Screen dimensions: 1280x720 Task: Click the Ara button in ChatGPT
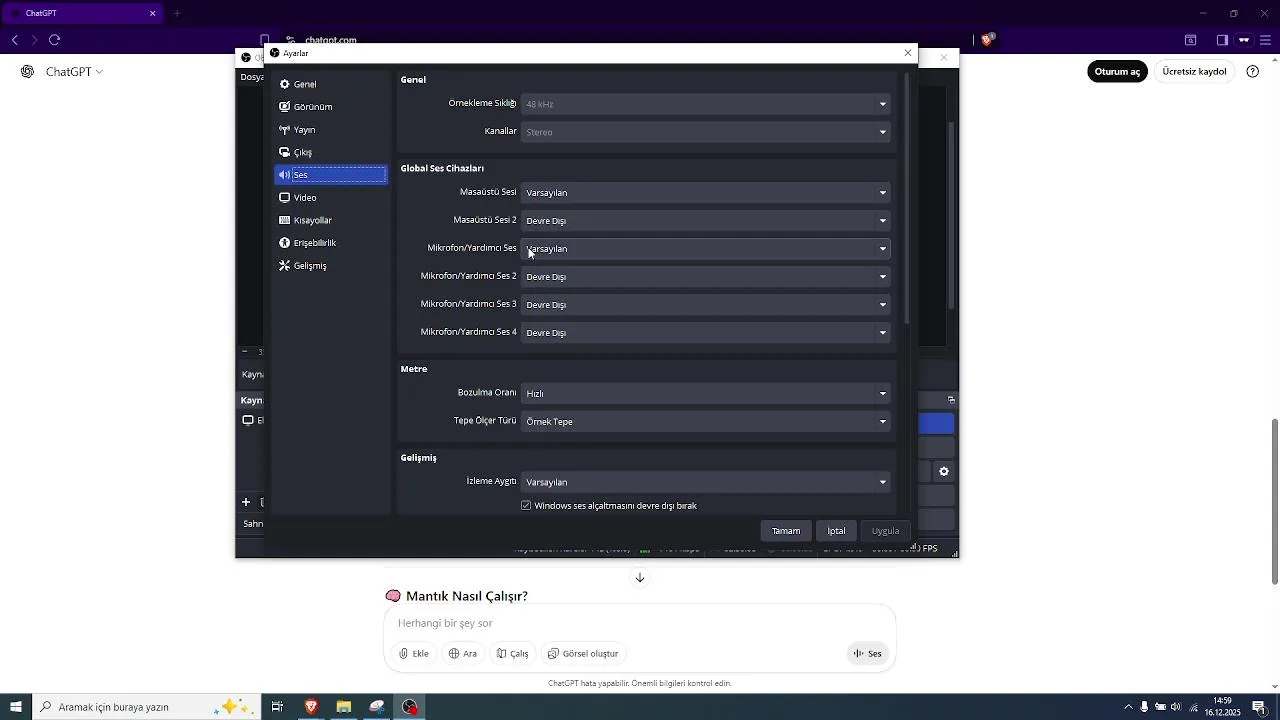point(463,654)
